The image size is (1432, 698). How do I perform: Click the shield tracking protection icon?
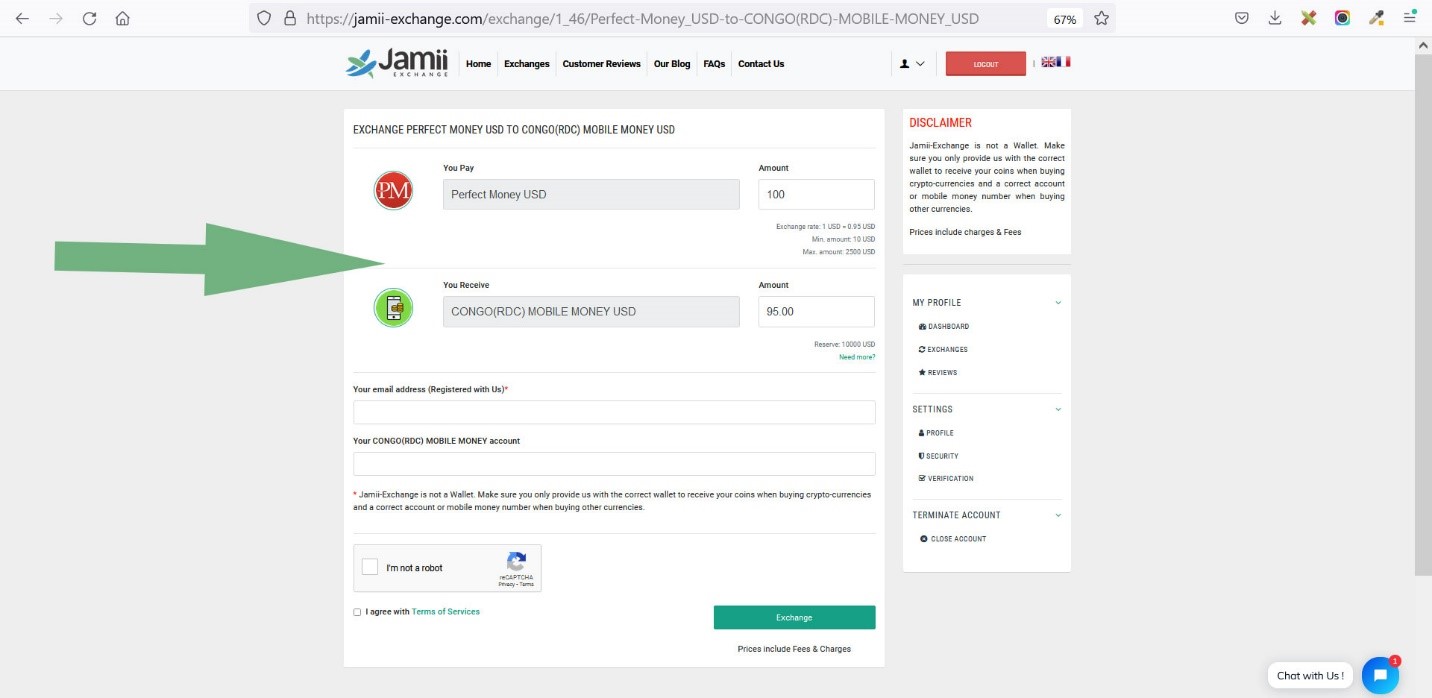(x=264, y=18)
